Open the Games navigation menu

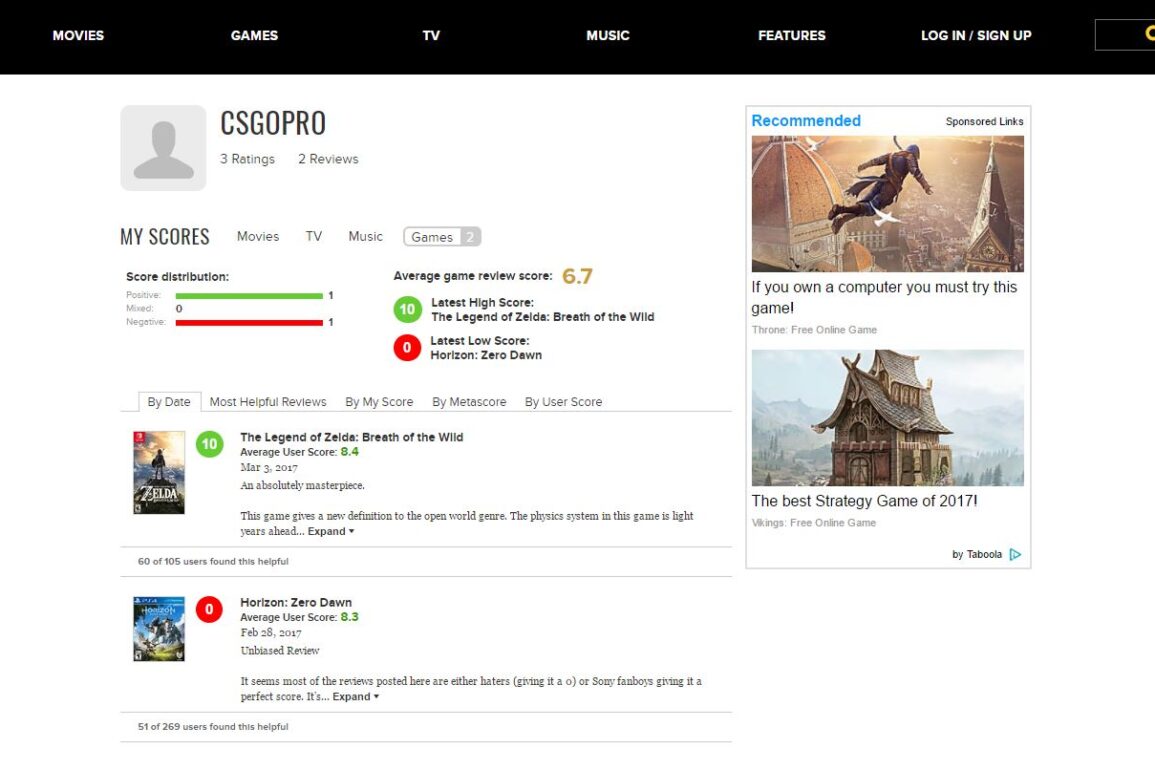click(254, 35)
